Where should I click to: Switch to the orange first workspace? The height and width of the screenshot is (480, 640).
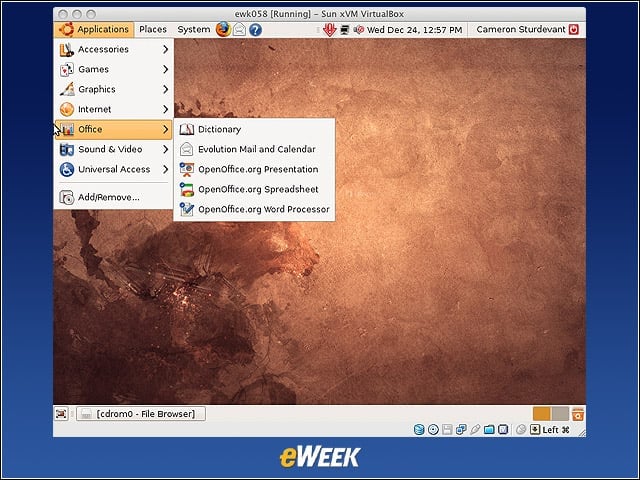tap(541, 414)
